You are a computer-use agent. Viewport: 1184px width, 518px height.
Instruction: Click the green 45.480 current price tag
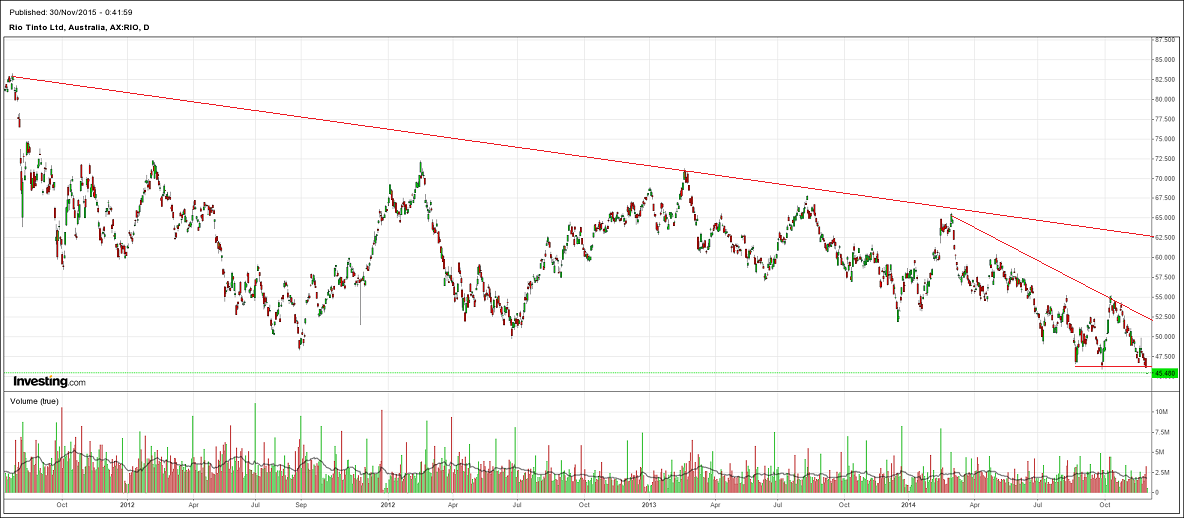pyautogui.click(x=1164, y=373)
